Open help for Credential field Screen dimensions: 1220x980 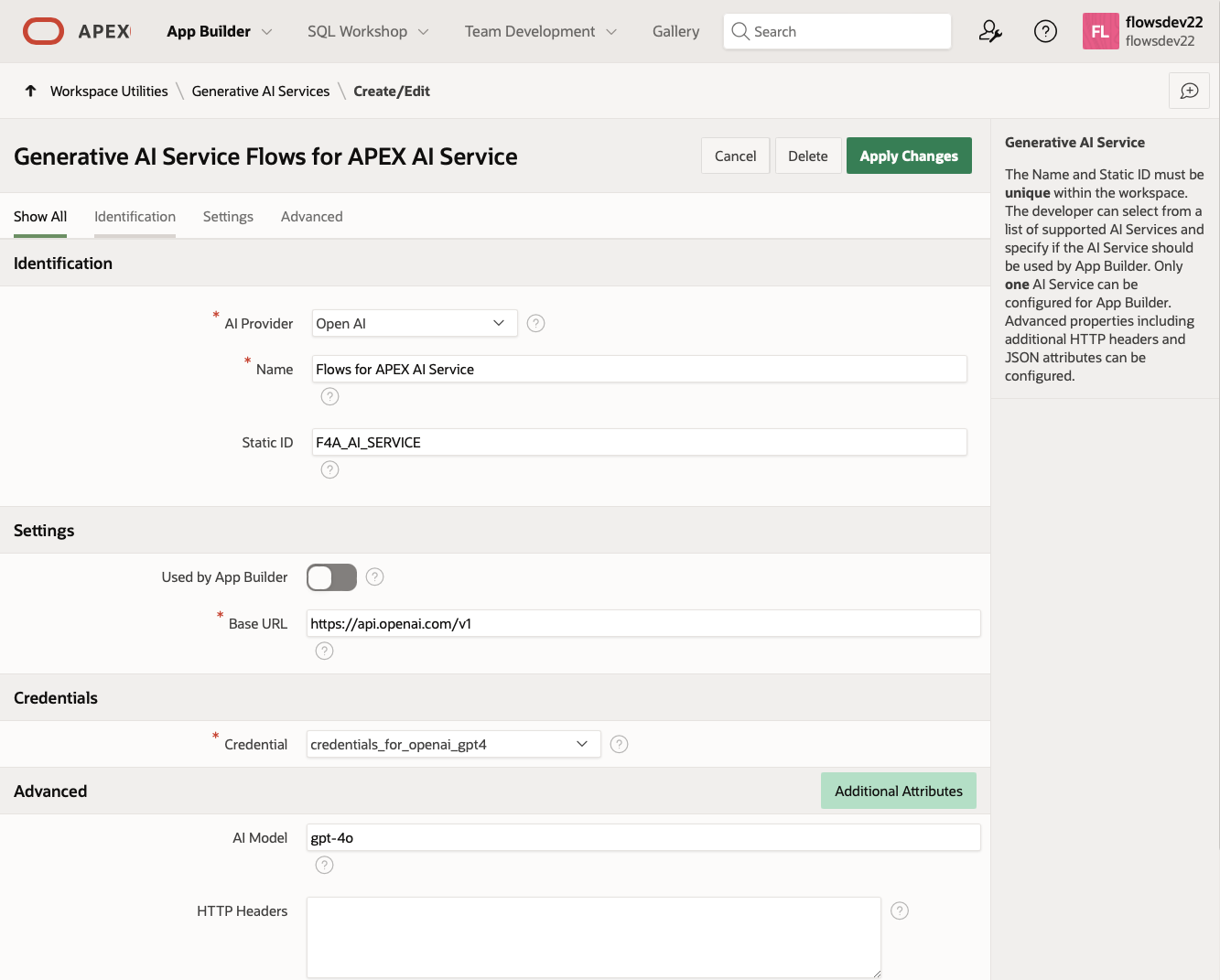pyautogui.click(x=620, y=744)
